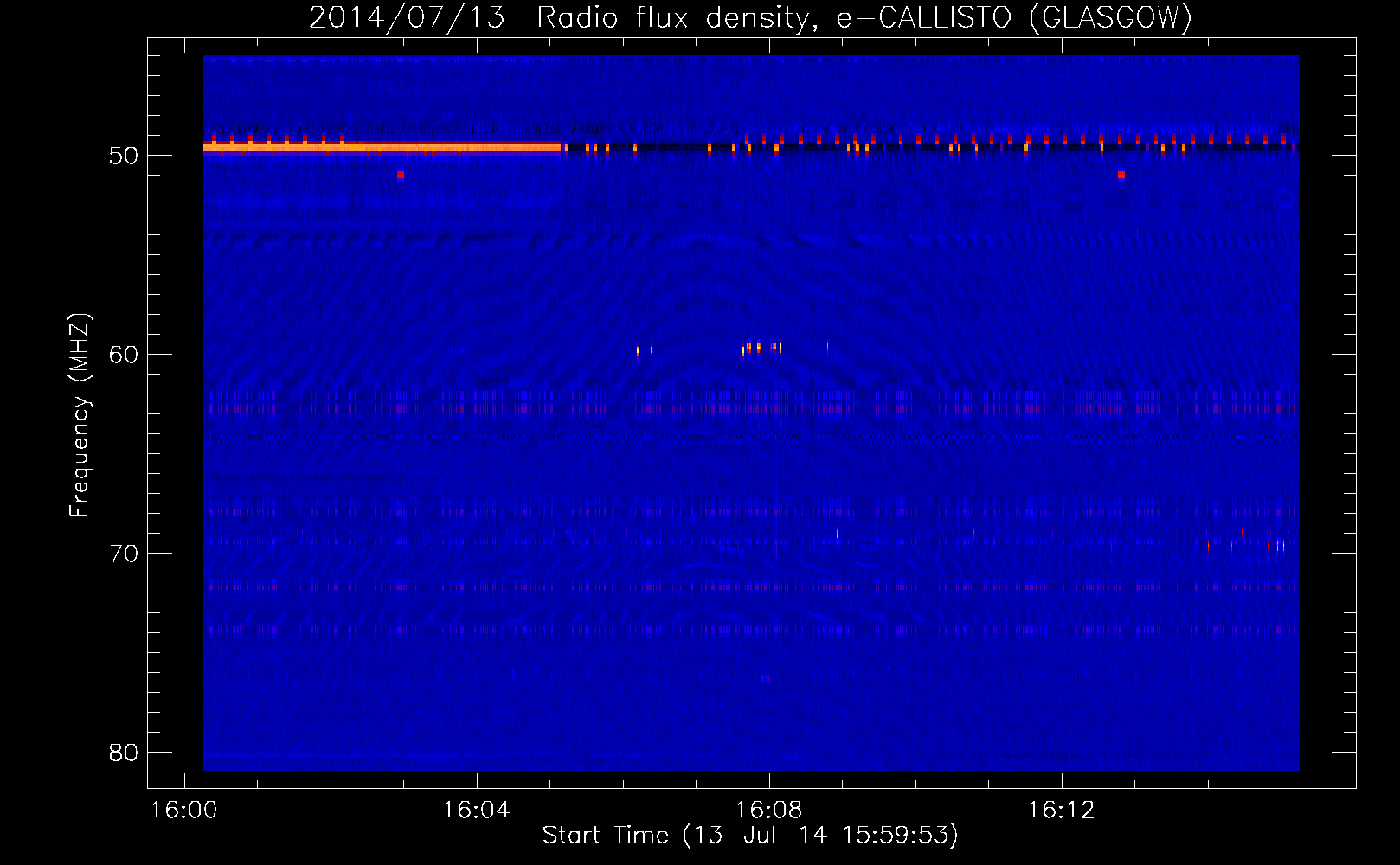Click the plot title mentioning e-CALLISTO (GLASGOW)
The image size is (1400, 865).
[750, 17]
